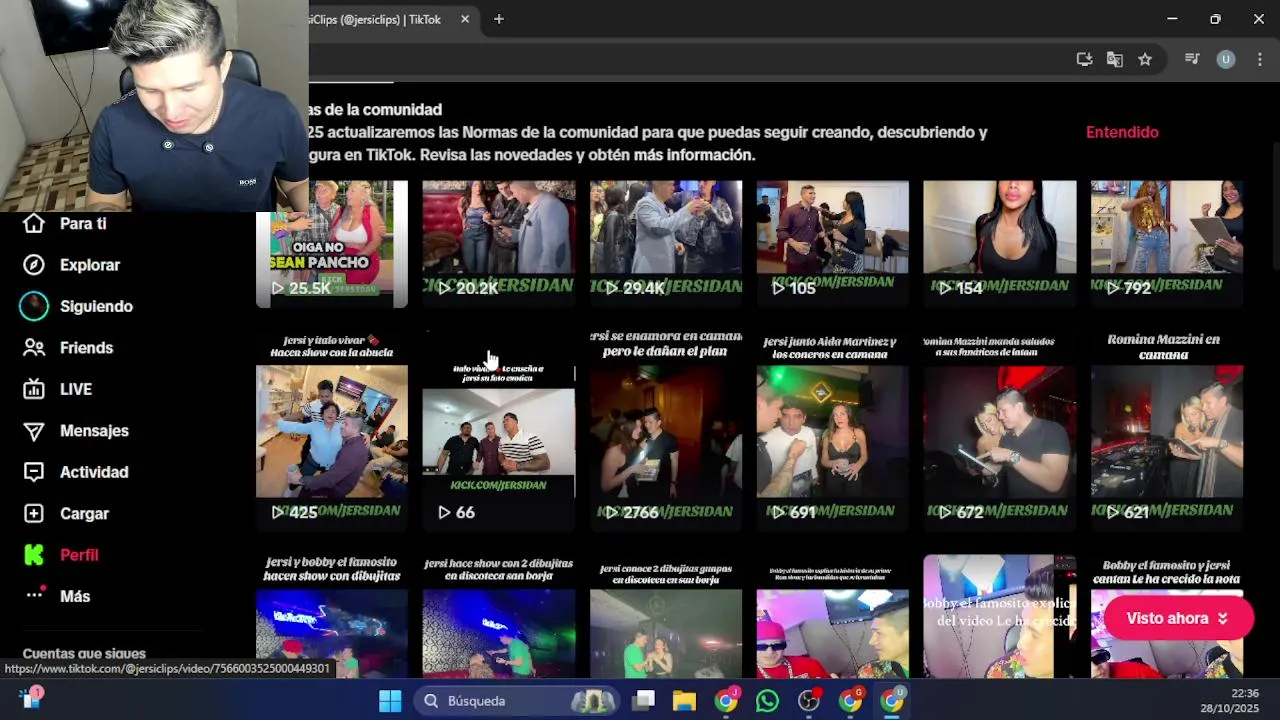Click the taskbar Búsqueda search box
The image size is (1280, 720).
coord(518,701)
